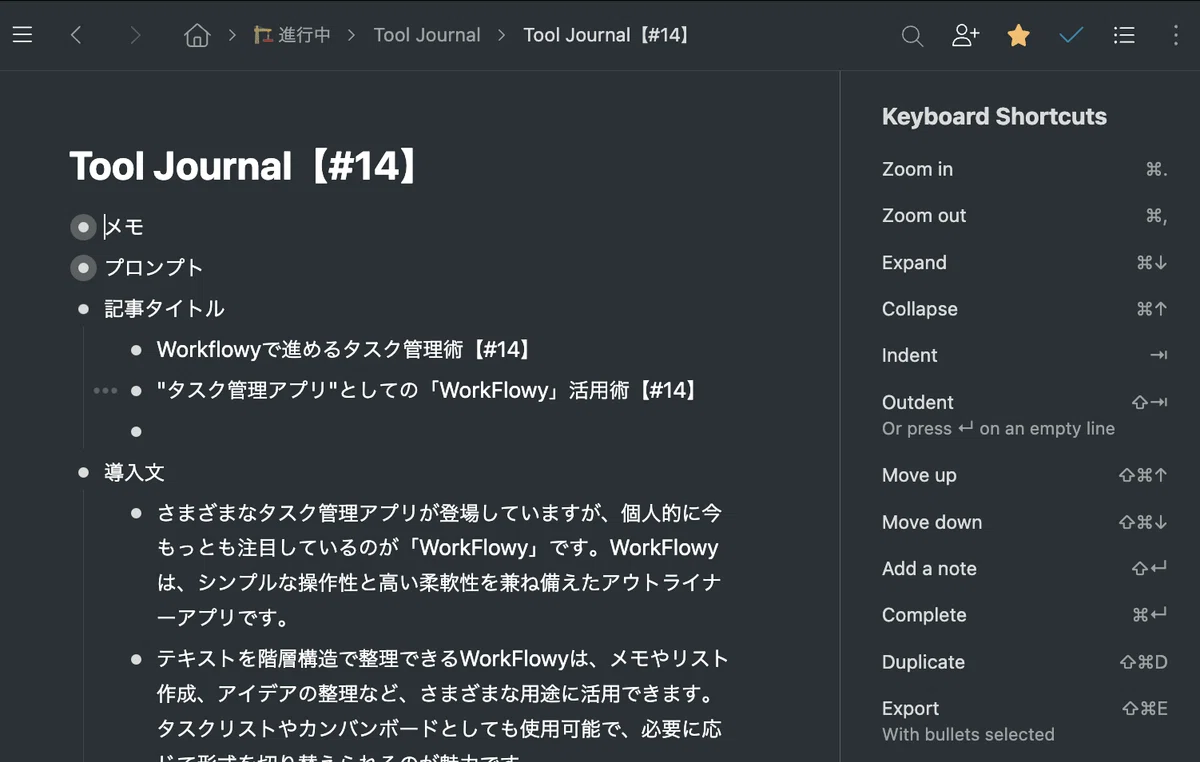The width and height of the screenshot is (1200, 762).
Task: Click text Workflowyで進めるタスク管理術【#14】
Action: pyautogui.click(x=345, y=350)
